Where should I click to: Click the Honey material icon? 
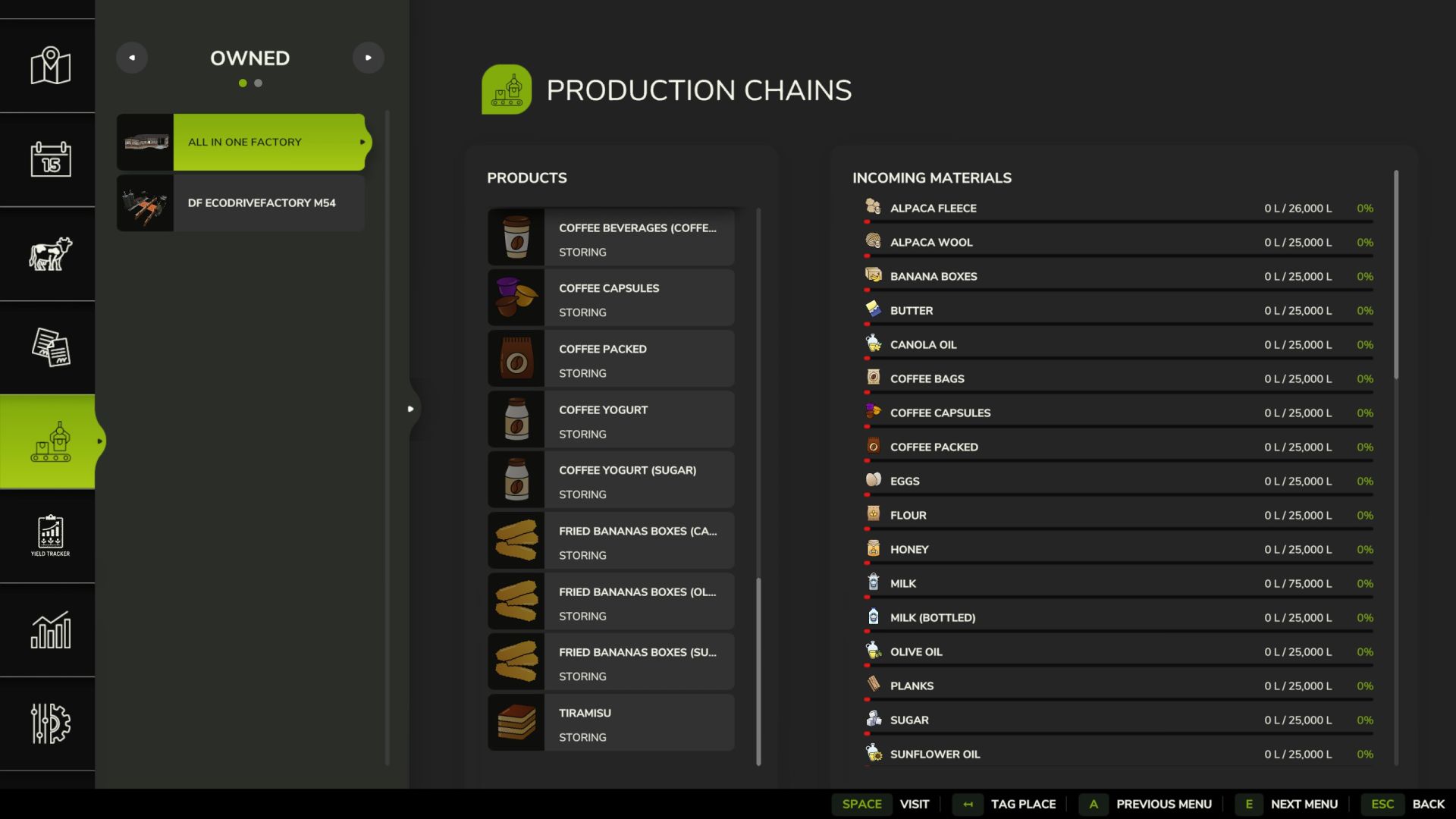pos(874,548)
